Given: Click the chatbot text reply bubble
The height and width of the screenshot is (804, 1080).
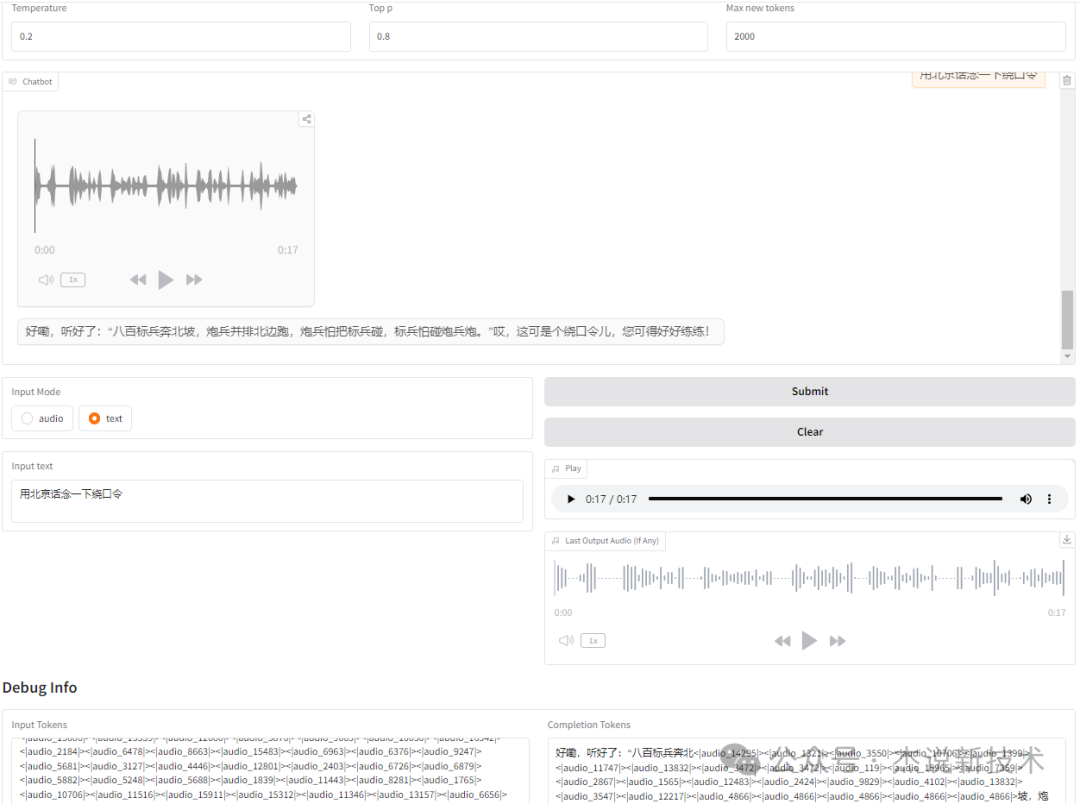Looking at the screenshot, I should point(371,331).
